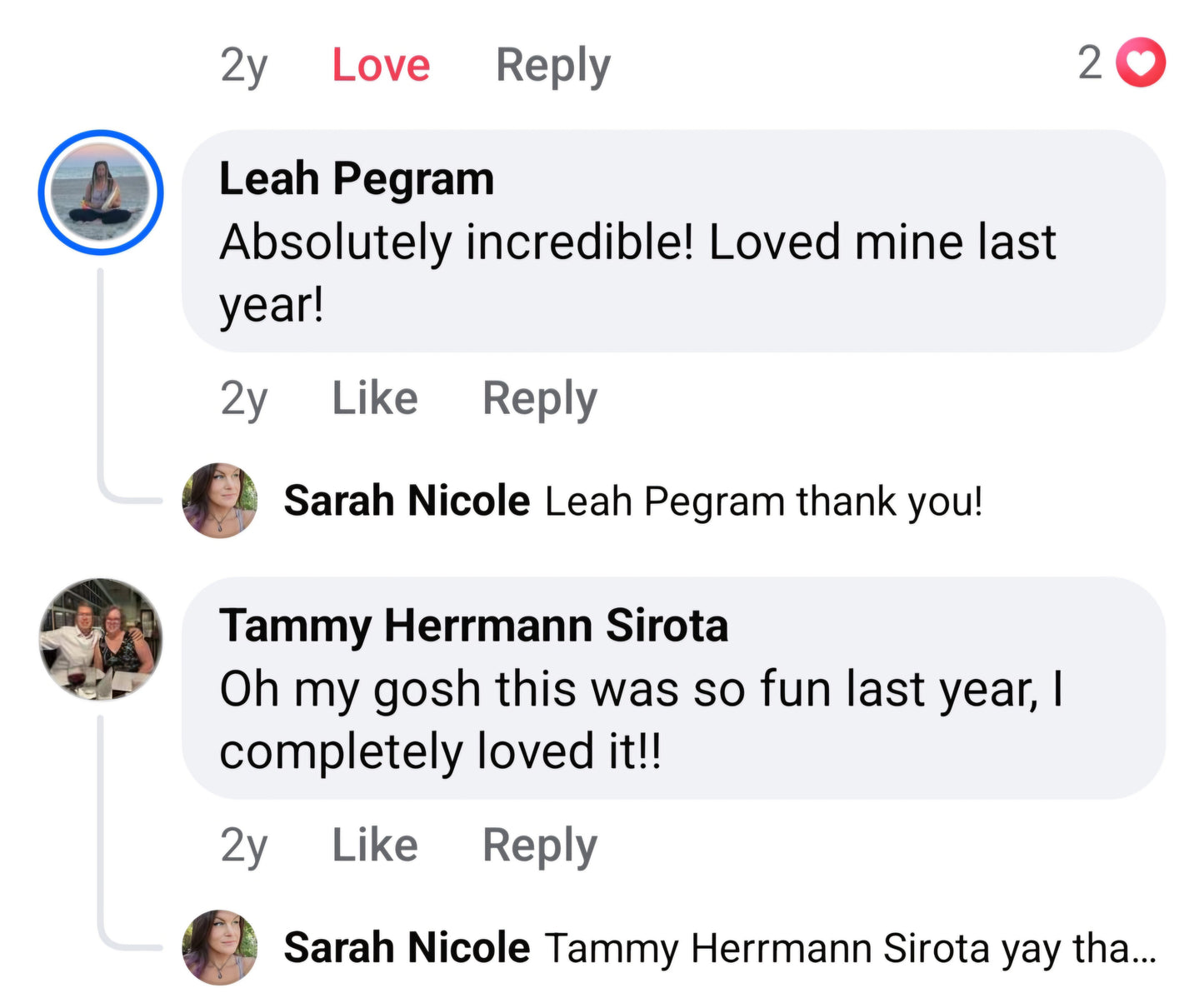Image resolution: width=1204 pixels, height=1008 pixels.
Task: Click the 2y timestamp under Leah Pegram's comment
Action: coord(243,399)
